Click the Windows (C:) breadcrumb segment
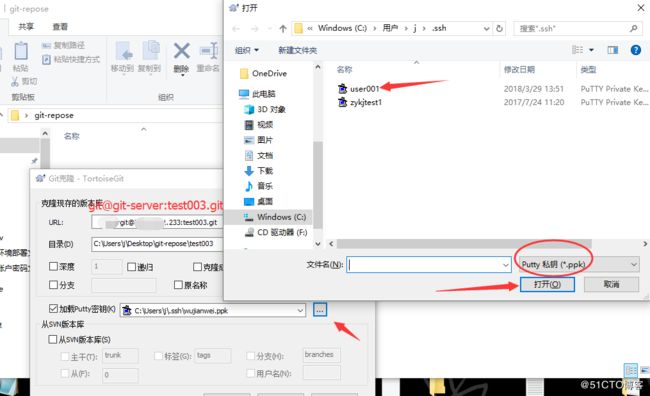This screenshot has width=650, height=396. pos(342,28)
